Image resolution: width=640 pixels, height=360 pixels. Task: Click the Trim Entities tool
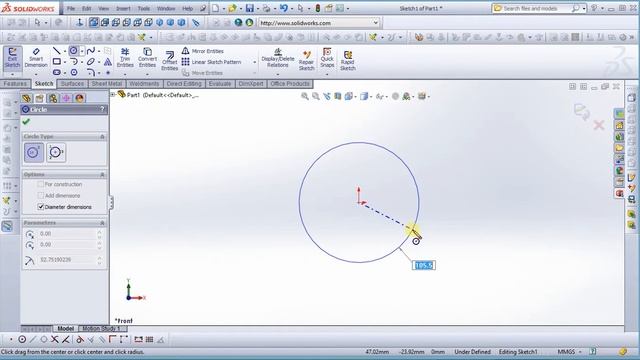[x=125, y=58]
